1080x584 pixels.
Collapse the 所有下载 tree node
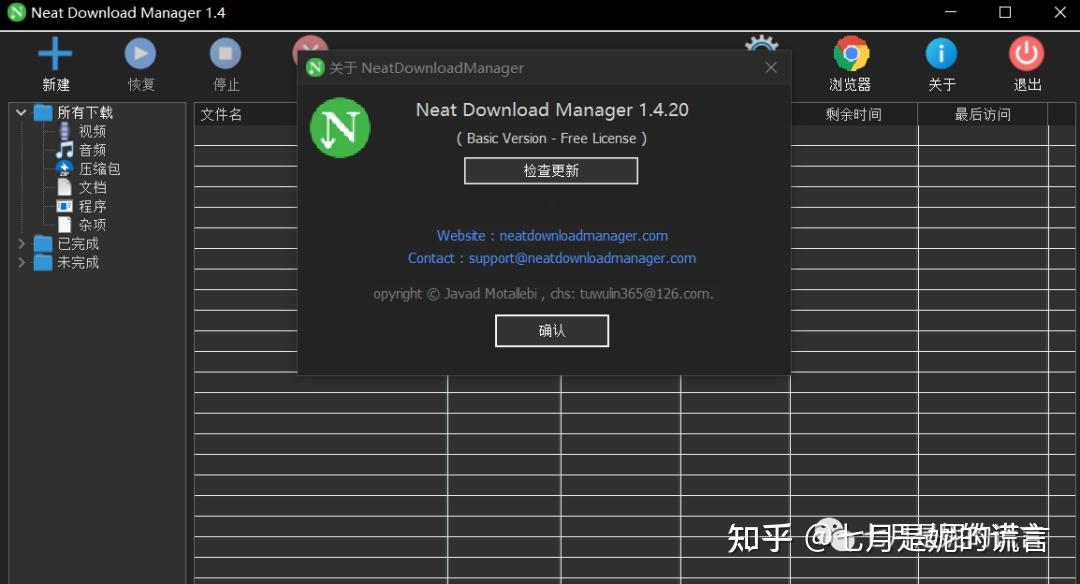(21, 112)
